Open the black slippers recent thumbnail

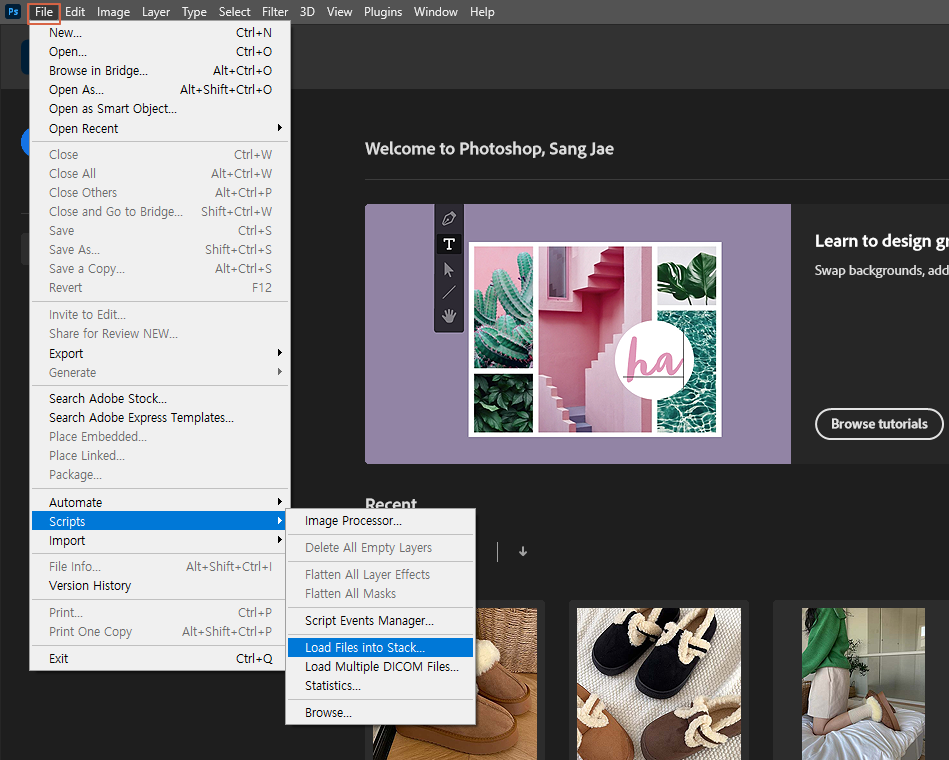tap(658, 684)
